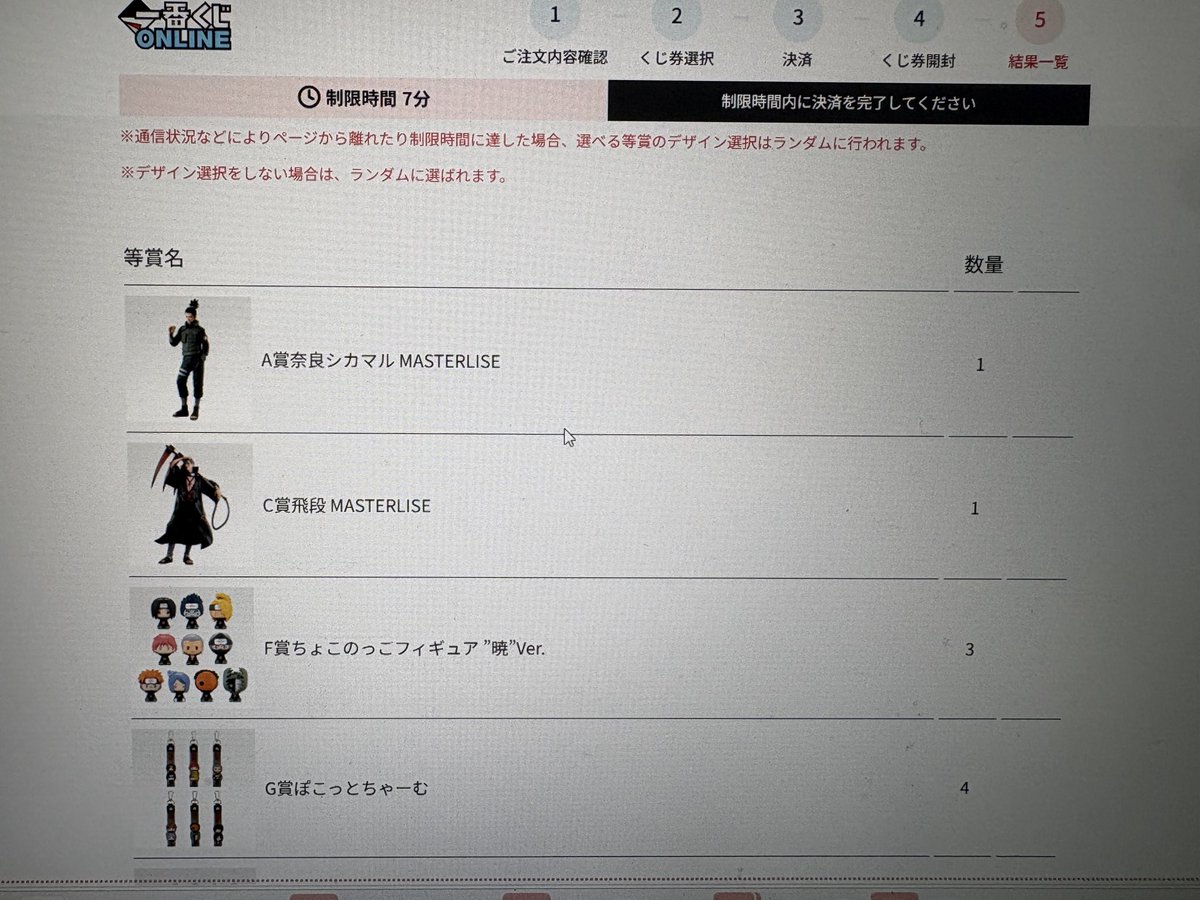Open the Nara Shikamaru figure thumbnail
This screenshot has height=900, width=1200.
tap(188, 360)
